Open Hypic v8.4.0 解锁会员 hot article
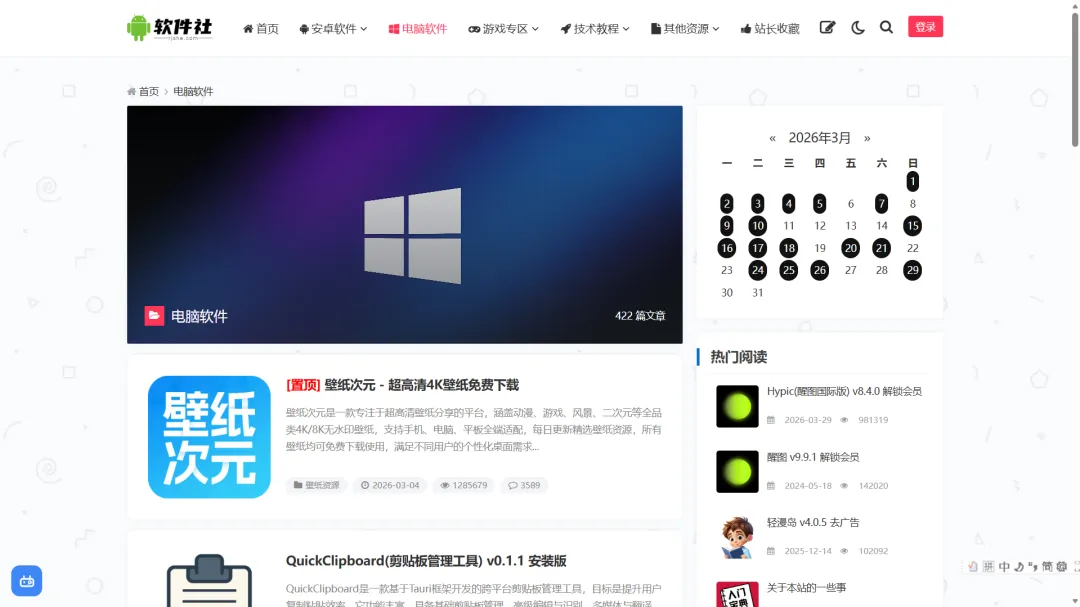 click(844, 391)
